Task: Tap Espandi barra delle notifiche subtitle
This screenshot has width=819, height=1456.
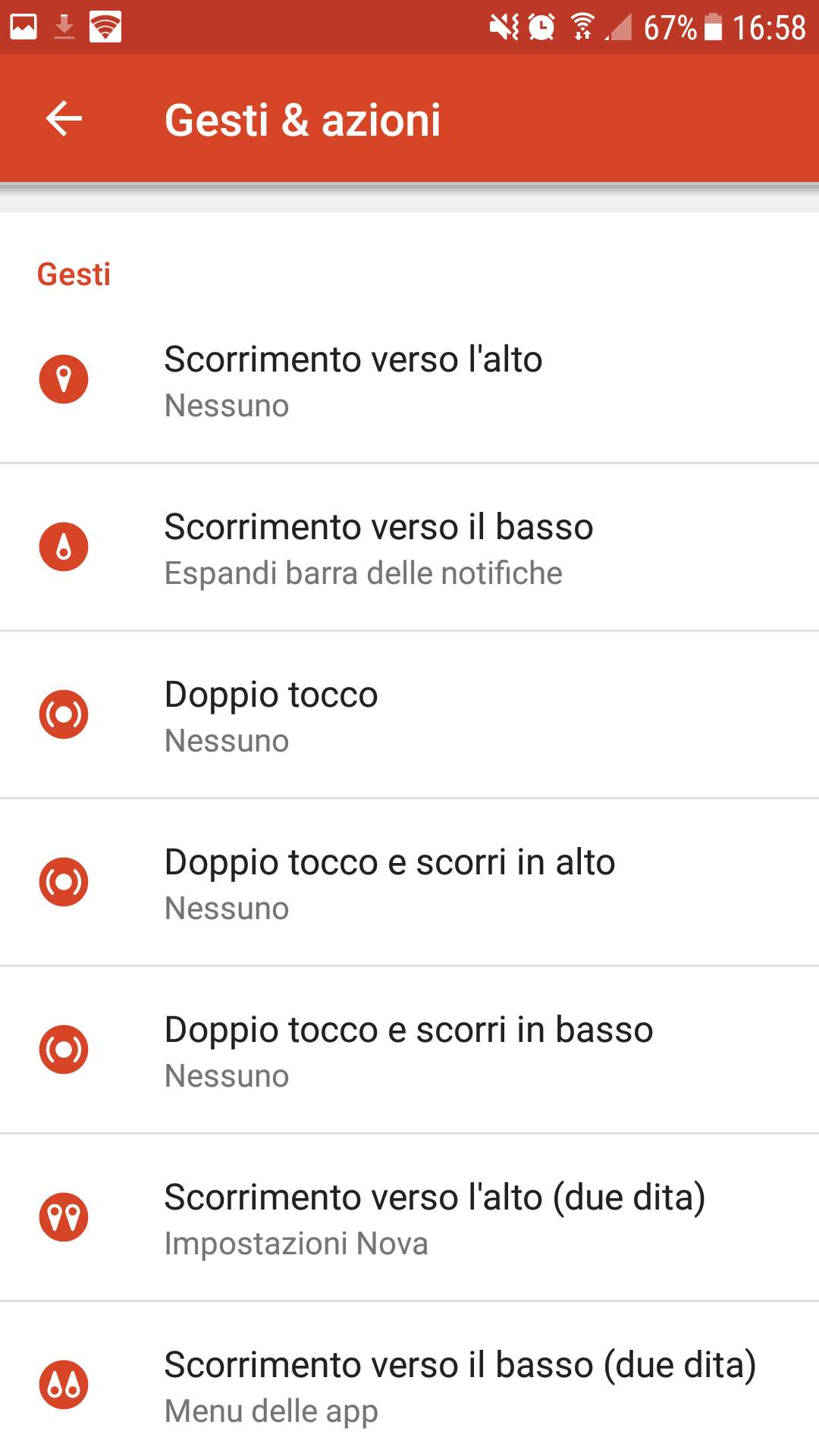Action: pos(363,574)
